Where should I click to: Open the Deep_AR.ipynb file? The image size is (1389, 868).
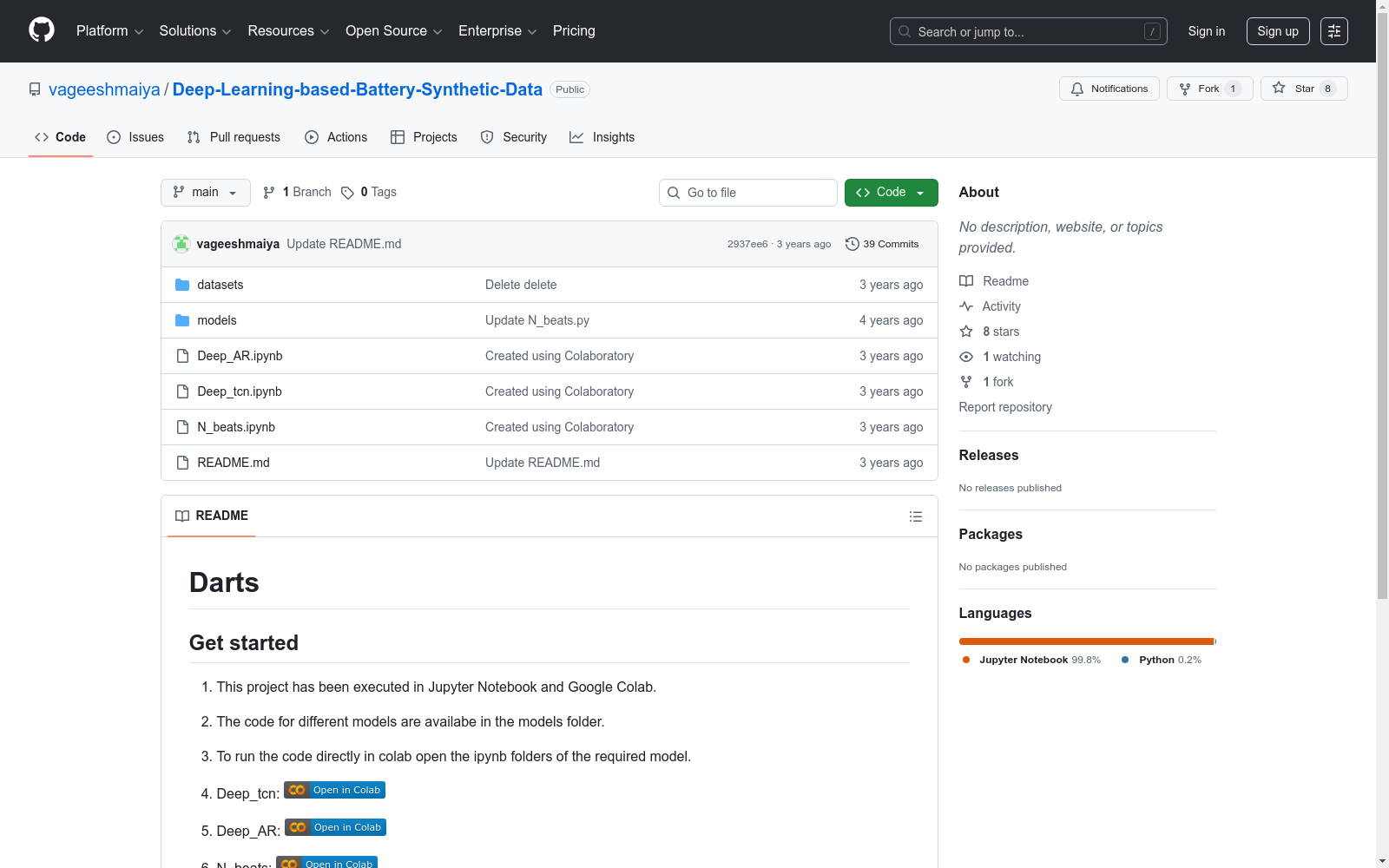click(240, 356)
